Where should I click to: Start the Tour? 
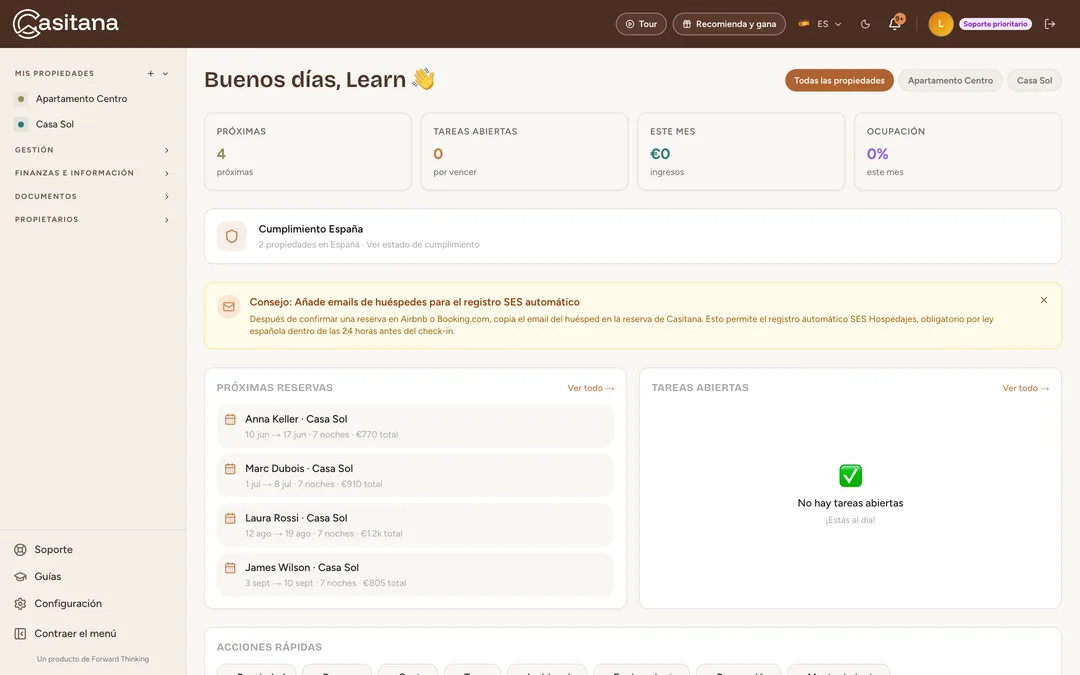pyautogui.click(x=641, y=24)
